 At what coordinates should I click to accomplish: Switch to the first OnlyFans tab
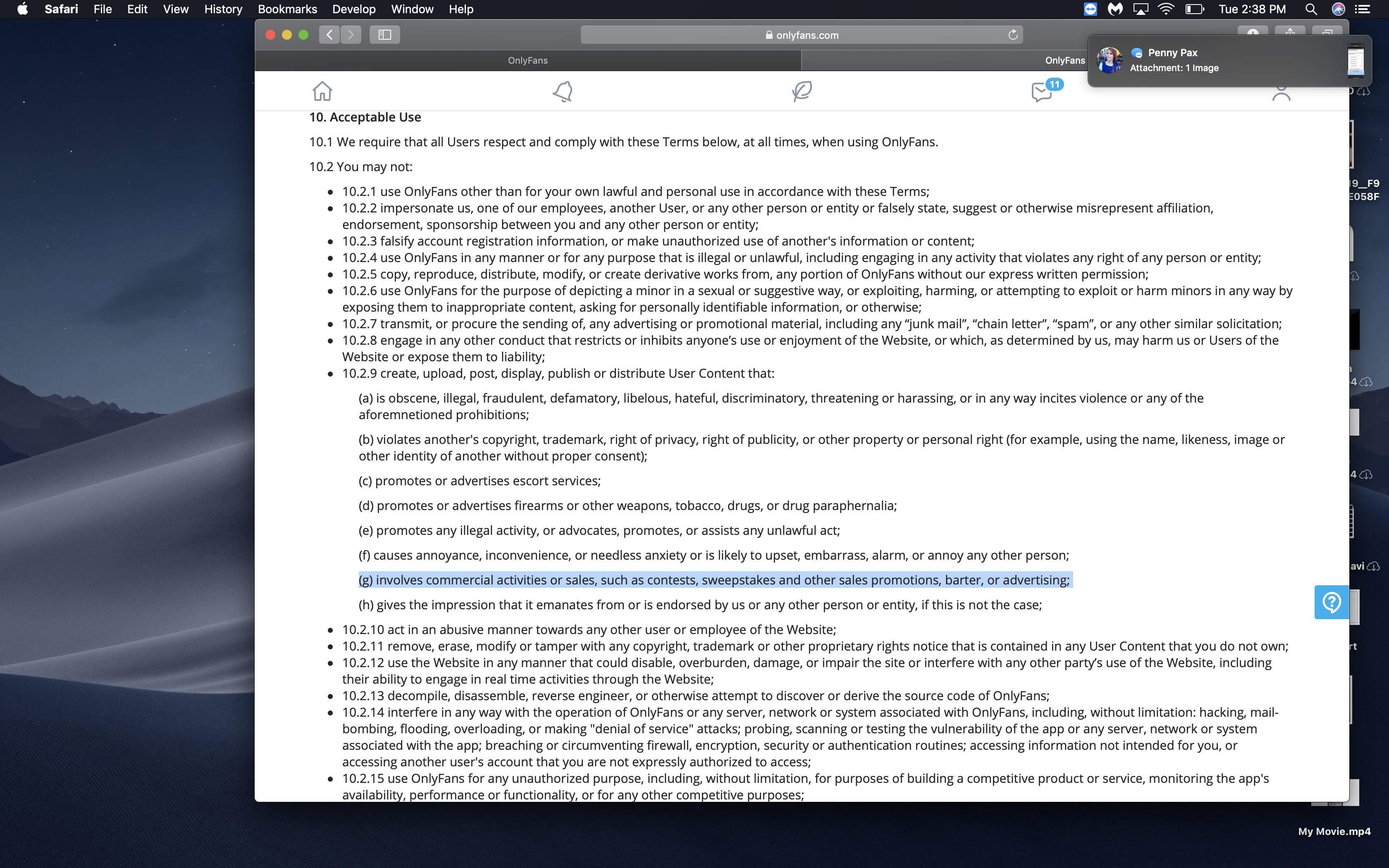tap(527, 60)
